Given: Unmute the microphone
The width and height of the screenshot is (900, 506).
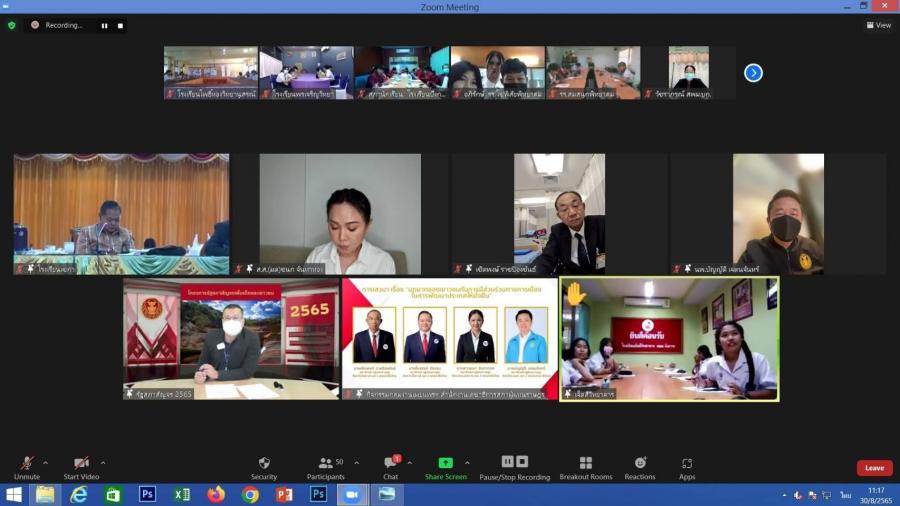Looking at the screenshot, I should point(27,466).
